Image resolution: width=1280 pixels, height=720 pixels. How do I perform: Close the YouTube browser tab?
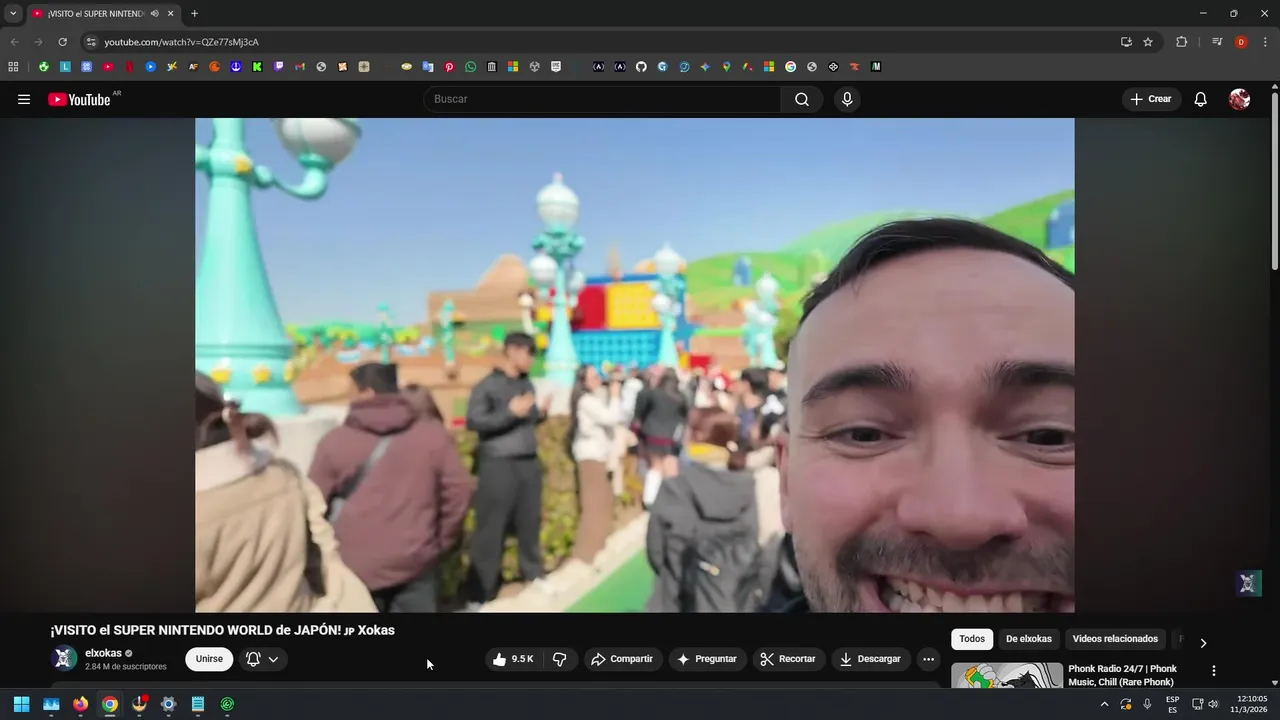coord(170,14)
